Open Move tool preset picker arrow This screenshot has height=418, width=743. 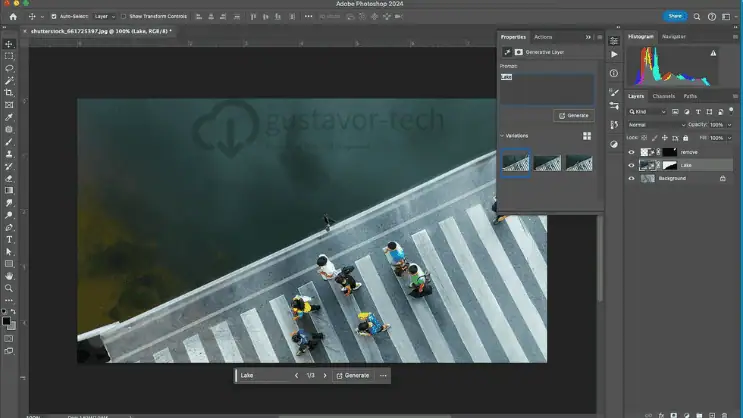tap(42, 17)
